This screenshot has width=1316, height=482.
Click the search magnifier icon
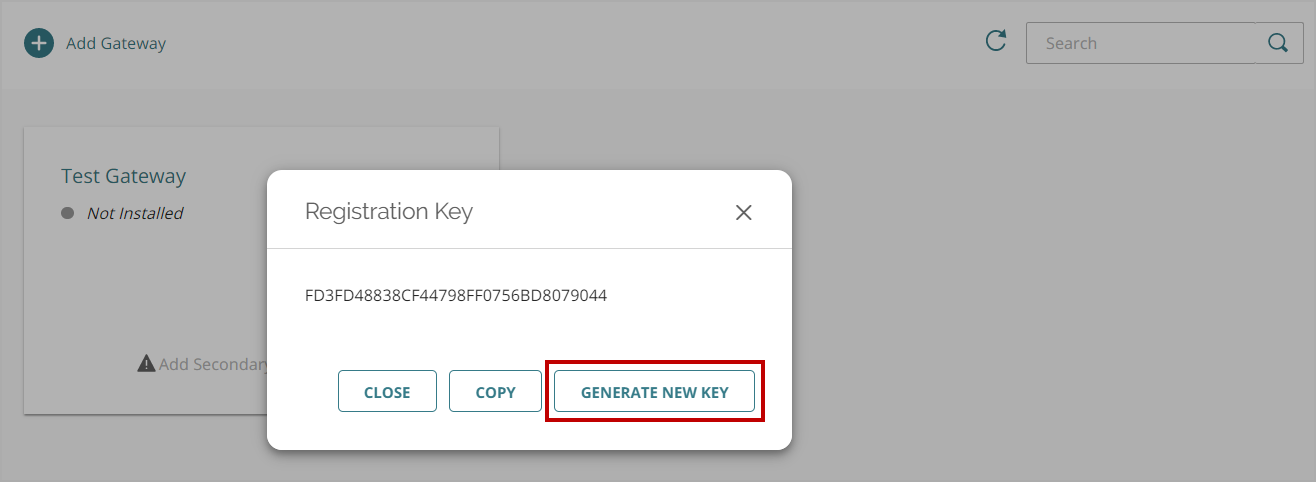1278,43
